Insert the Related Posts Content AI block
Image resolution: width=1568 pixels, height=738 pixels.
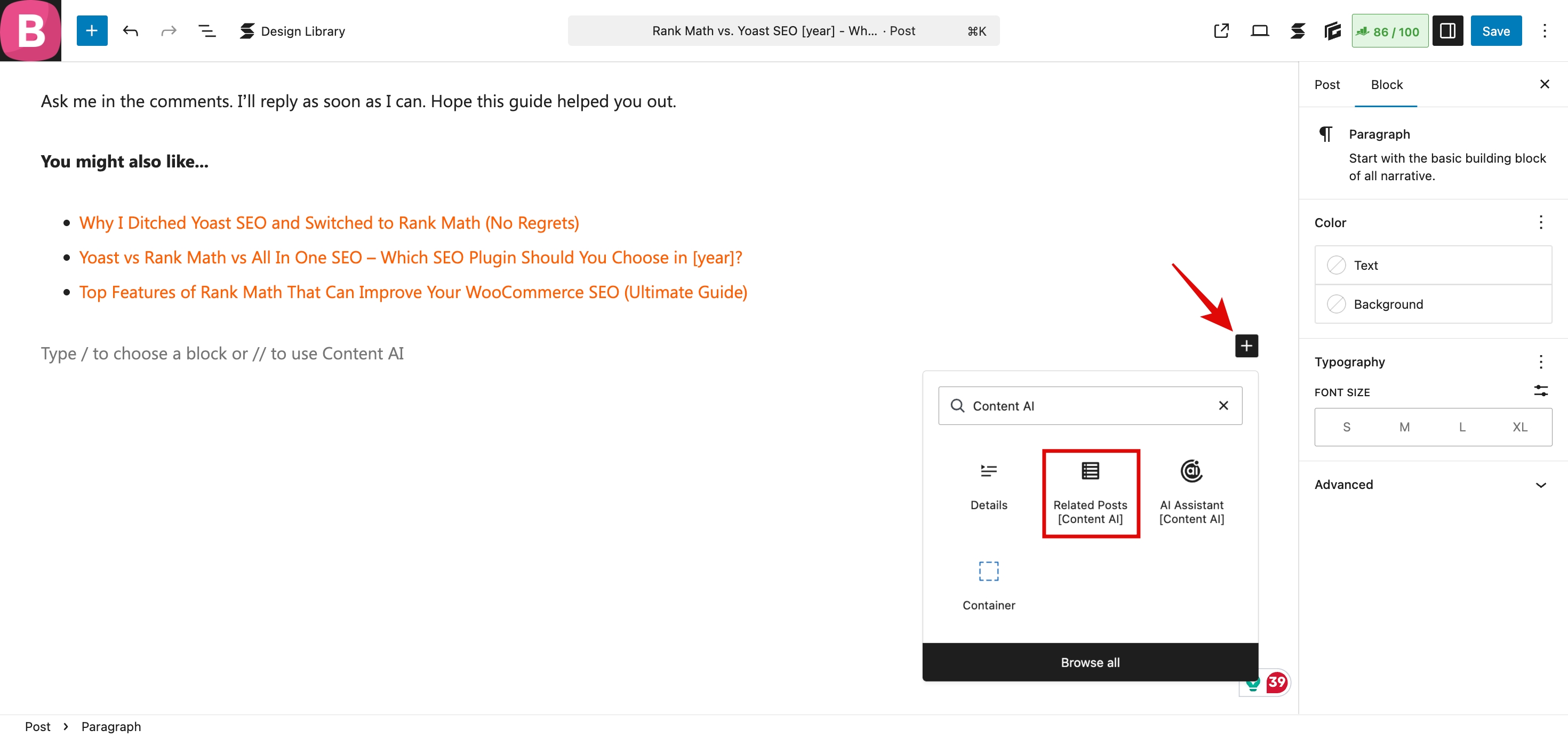pos(1090,493)
